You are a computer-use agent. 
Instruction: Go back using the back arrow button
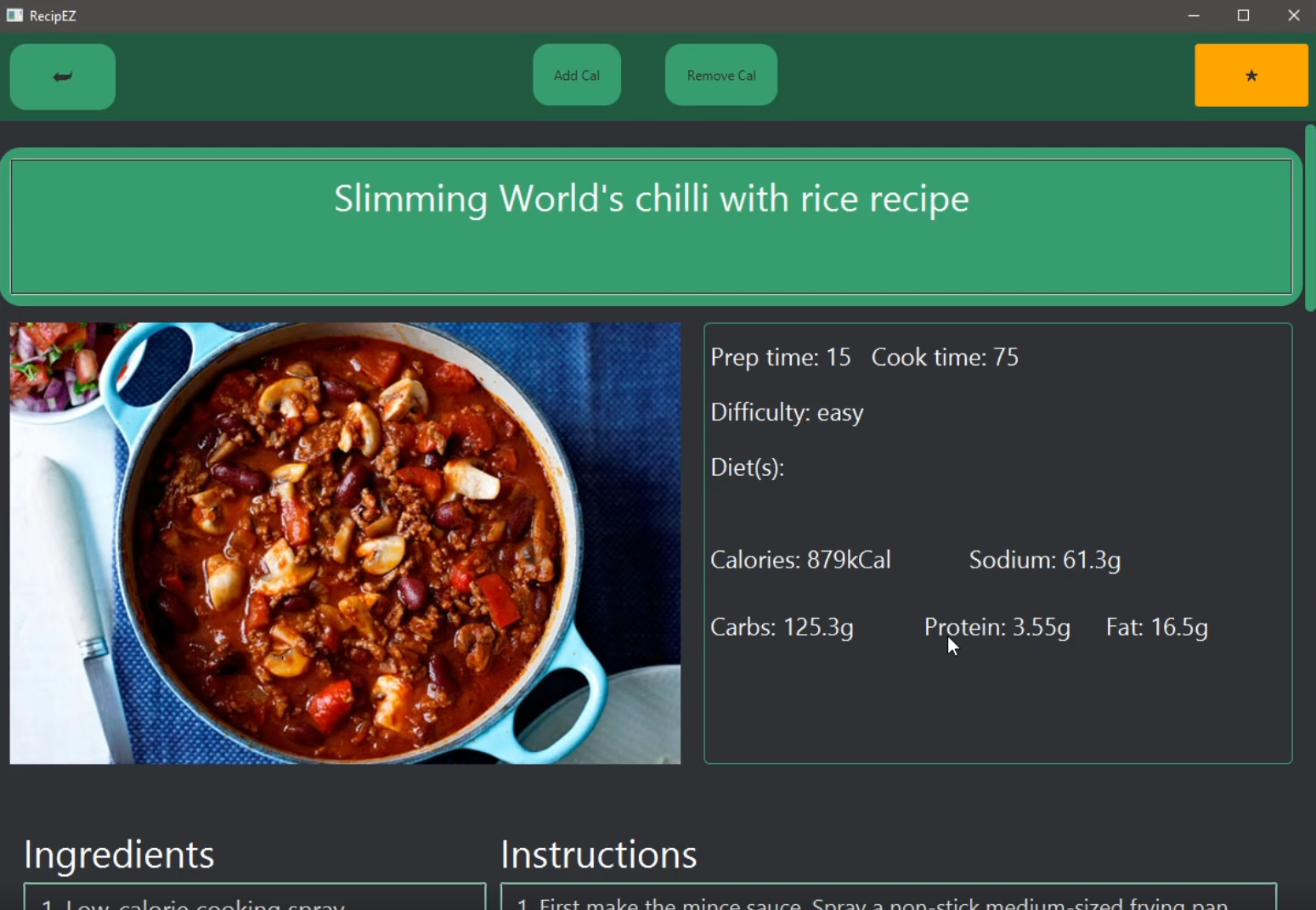pyautogui.click(x=63, y=76)
